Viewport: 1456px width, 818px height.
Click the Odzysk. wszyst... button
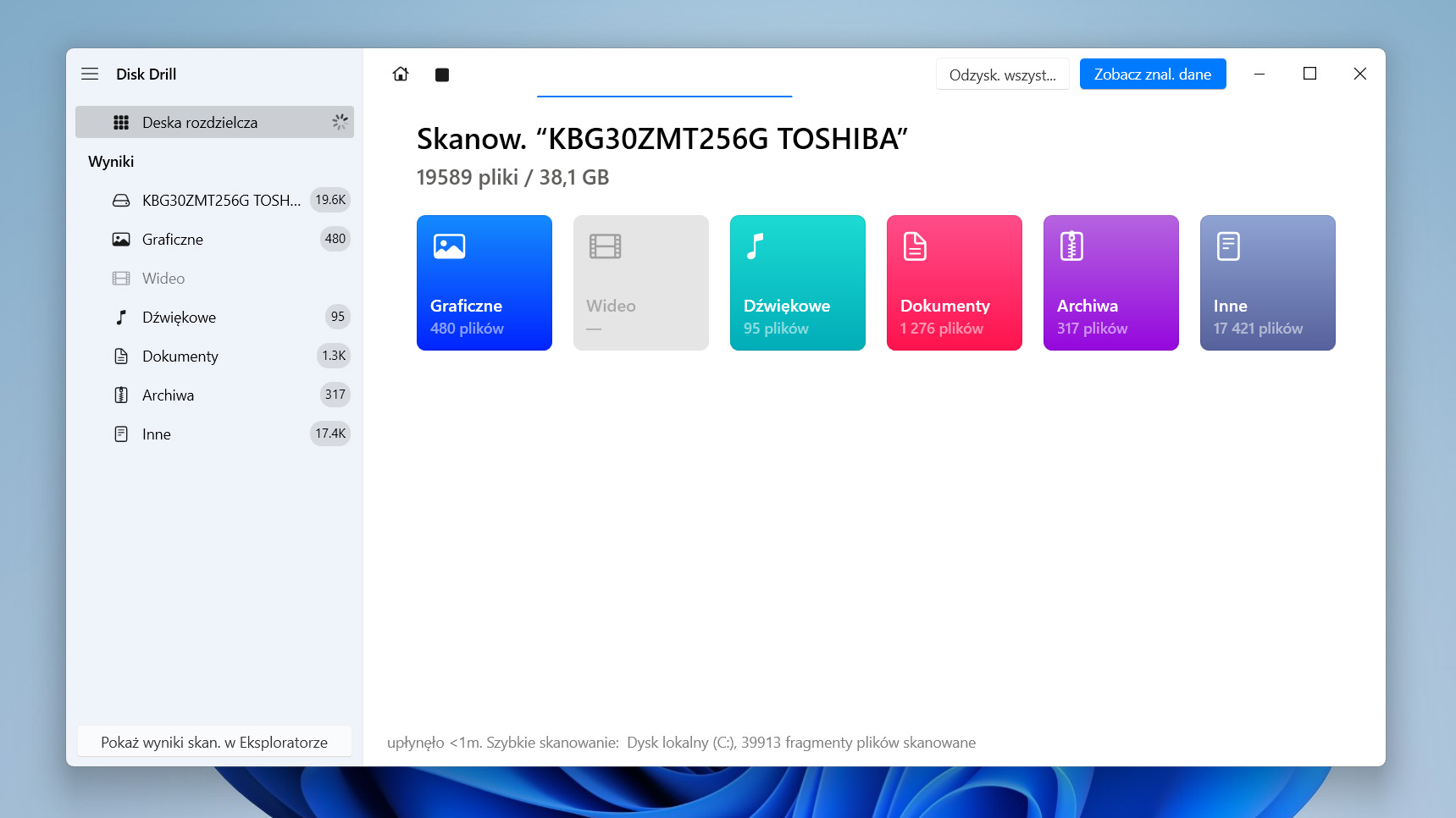tap(1002, 75)
